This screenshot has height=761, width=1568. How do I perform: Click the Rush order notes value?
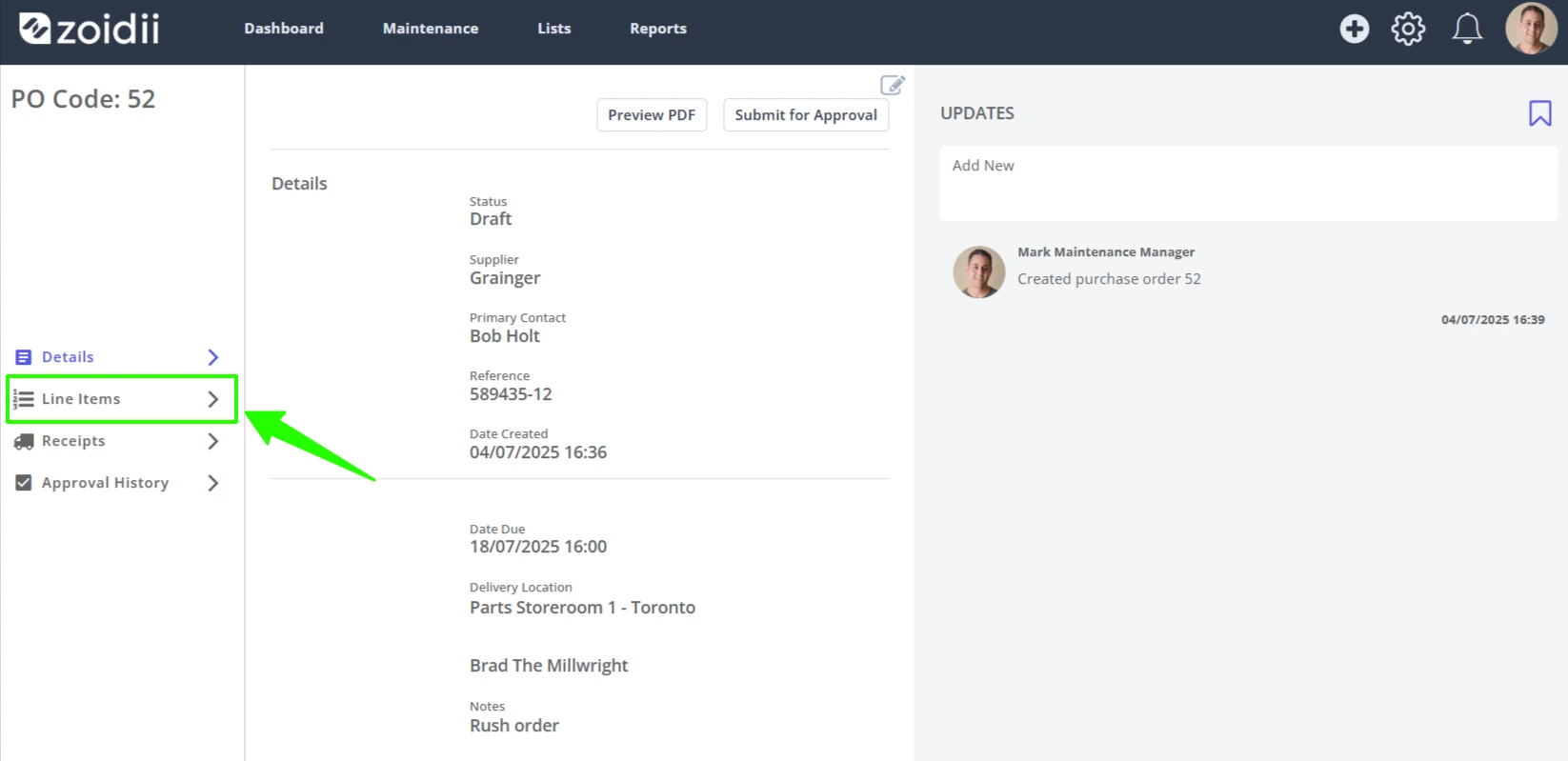tap(514, 726)
